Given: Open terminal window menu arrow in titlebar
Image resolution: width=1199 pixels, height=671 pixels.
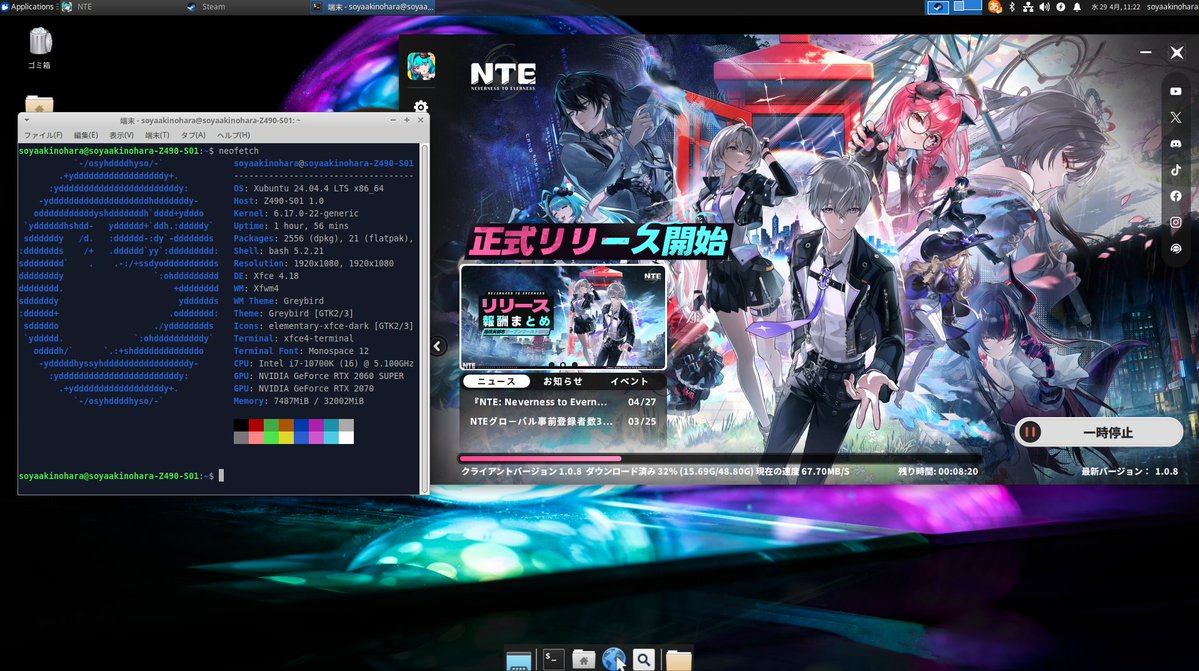Looking at the screenshot, I should click(27, 120).
